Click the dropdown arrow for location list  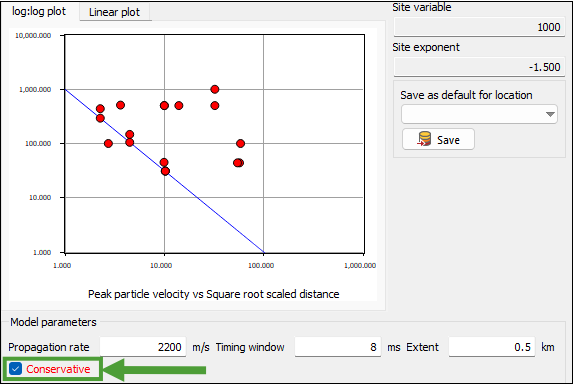550,114
